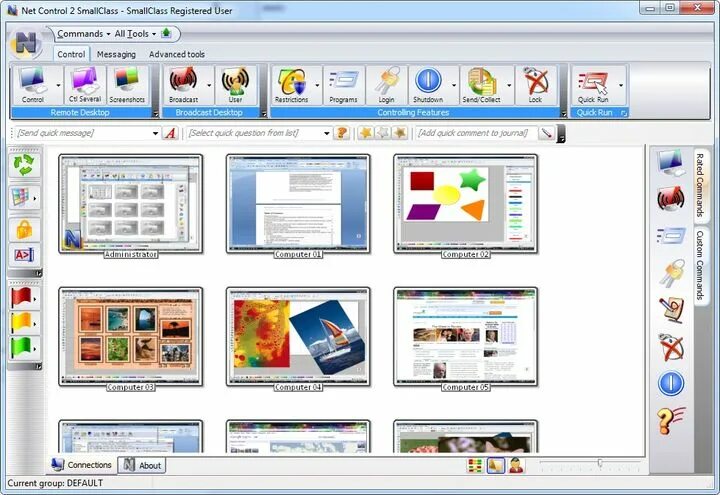The height and width of the screenshot is (495, 720).
Task: Switch to the Messaging ribbon tab
Action: pyautogui.click(x=116, y=54)
